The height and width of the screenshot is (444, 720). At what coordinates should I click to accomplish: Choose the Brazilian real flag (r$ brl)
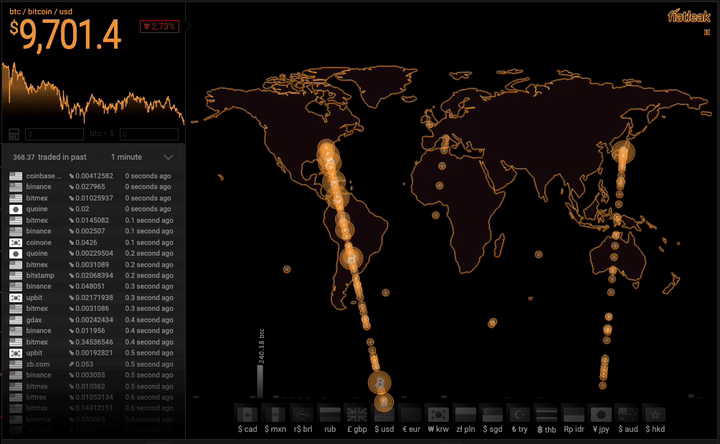tap(301, 413)
